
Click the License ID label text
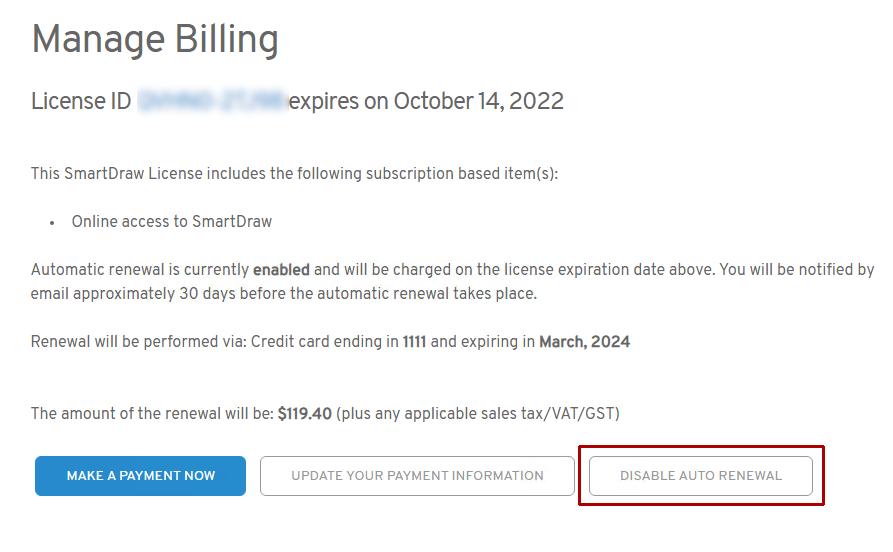81,101
